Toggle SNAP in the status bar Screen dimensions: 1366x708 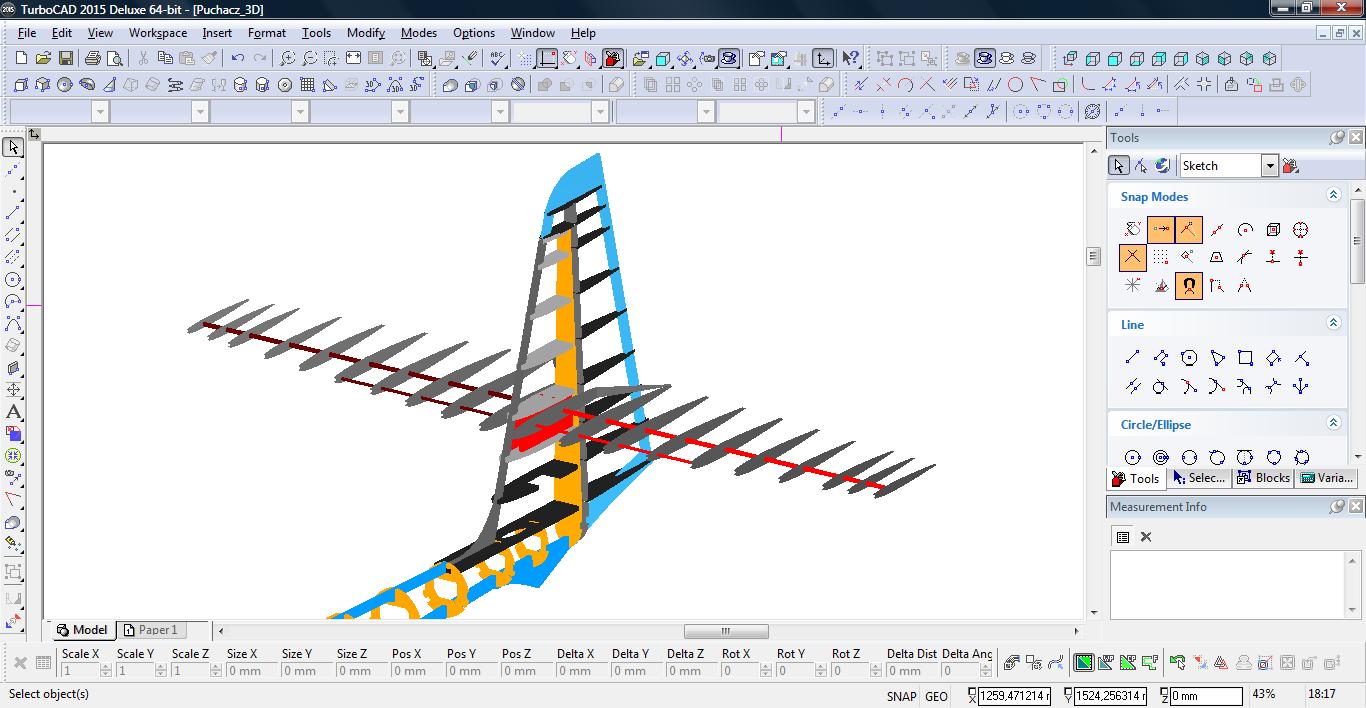point(900,696)
